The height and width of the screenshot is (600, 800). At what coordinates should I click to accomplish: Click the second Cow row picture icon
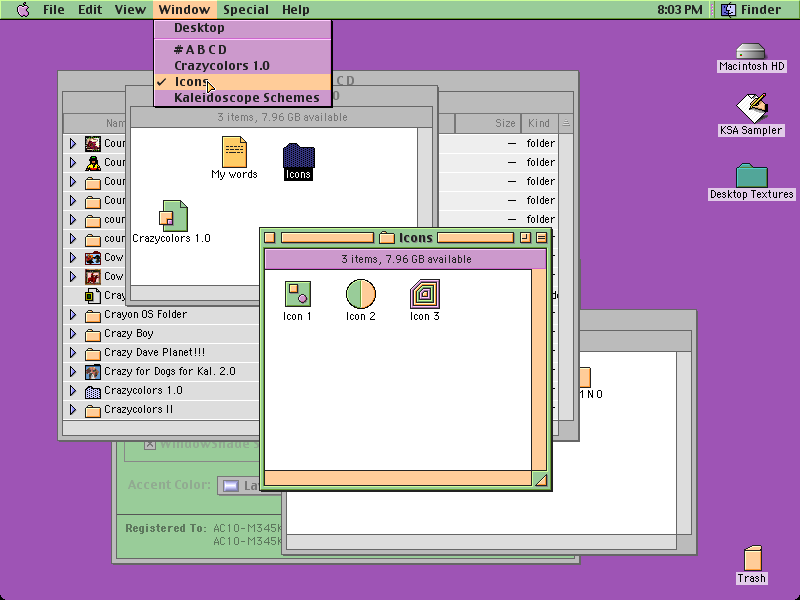92,277
